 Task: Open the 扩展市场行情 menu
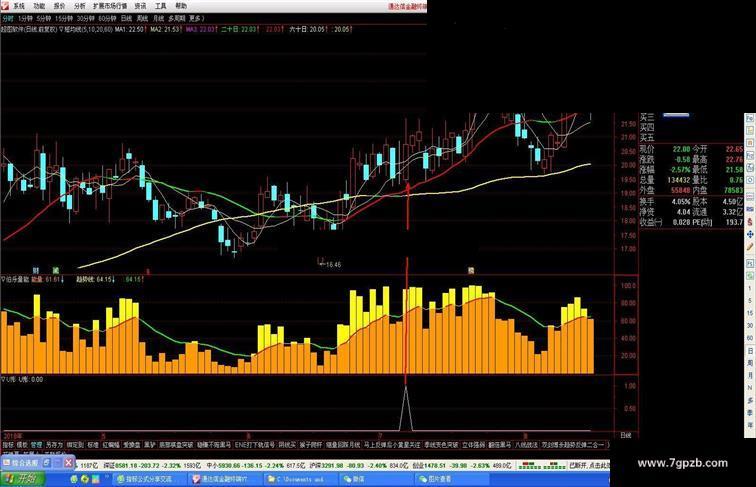(x=110, y=6)
